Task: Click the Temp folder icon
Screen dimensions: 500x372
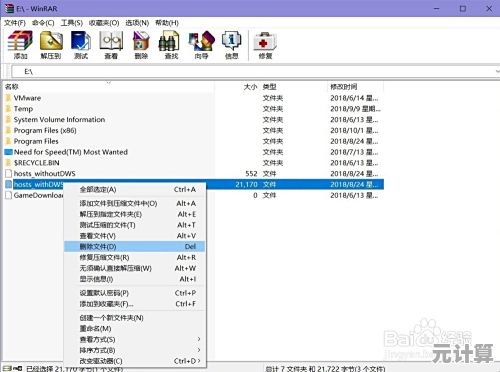Action: point(8,109)
